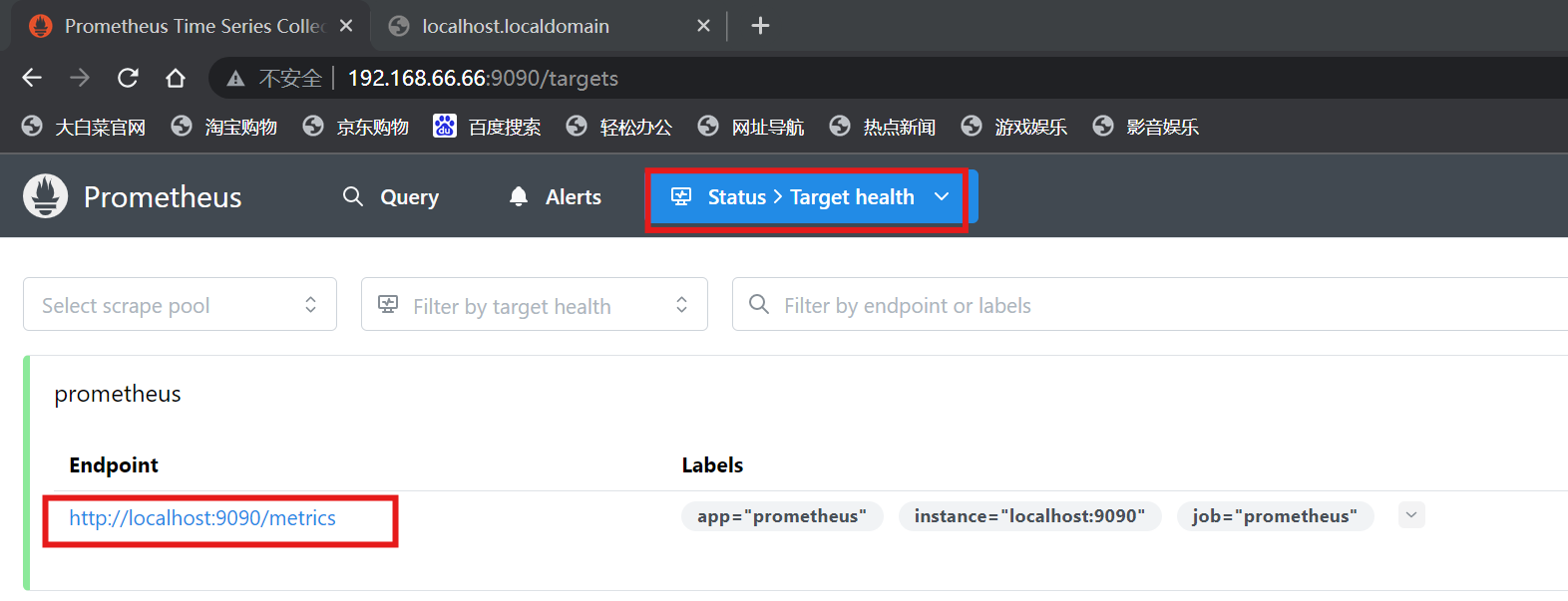Open the Filter by target health dropdown
This screenshot has width=1568, height=601.
pyautogui.click(x=534, y=305)
